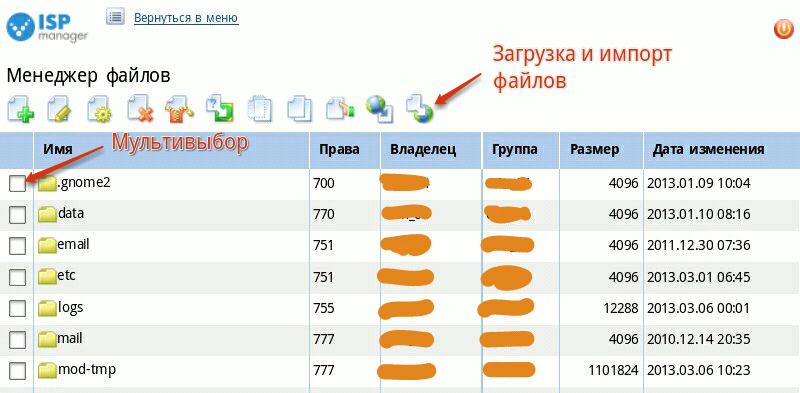This screenshot has height=393, width=800.
Task: Click the delete file icon with red X
Action: click(140, 109)
